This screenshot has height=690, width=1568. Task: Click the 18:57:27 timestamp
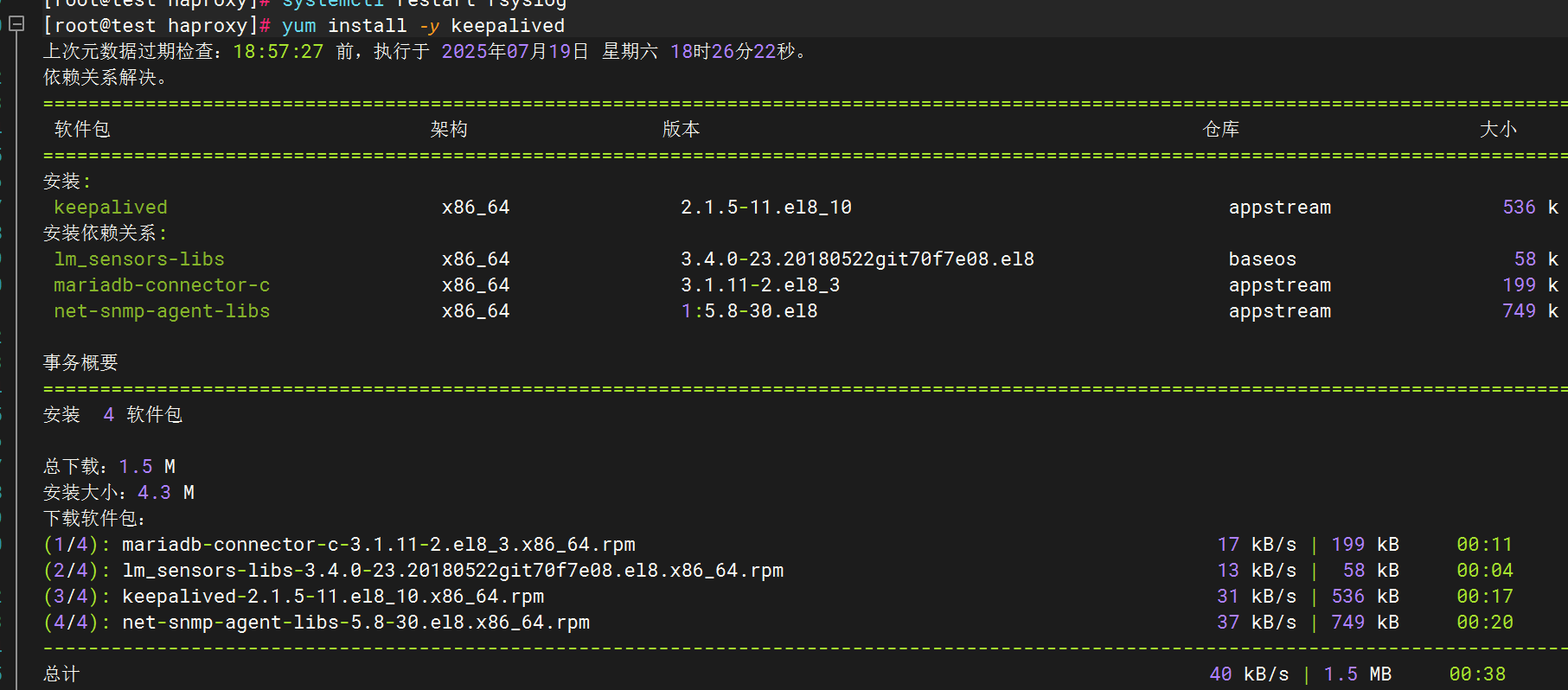[278, 52]
